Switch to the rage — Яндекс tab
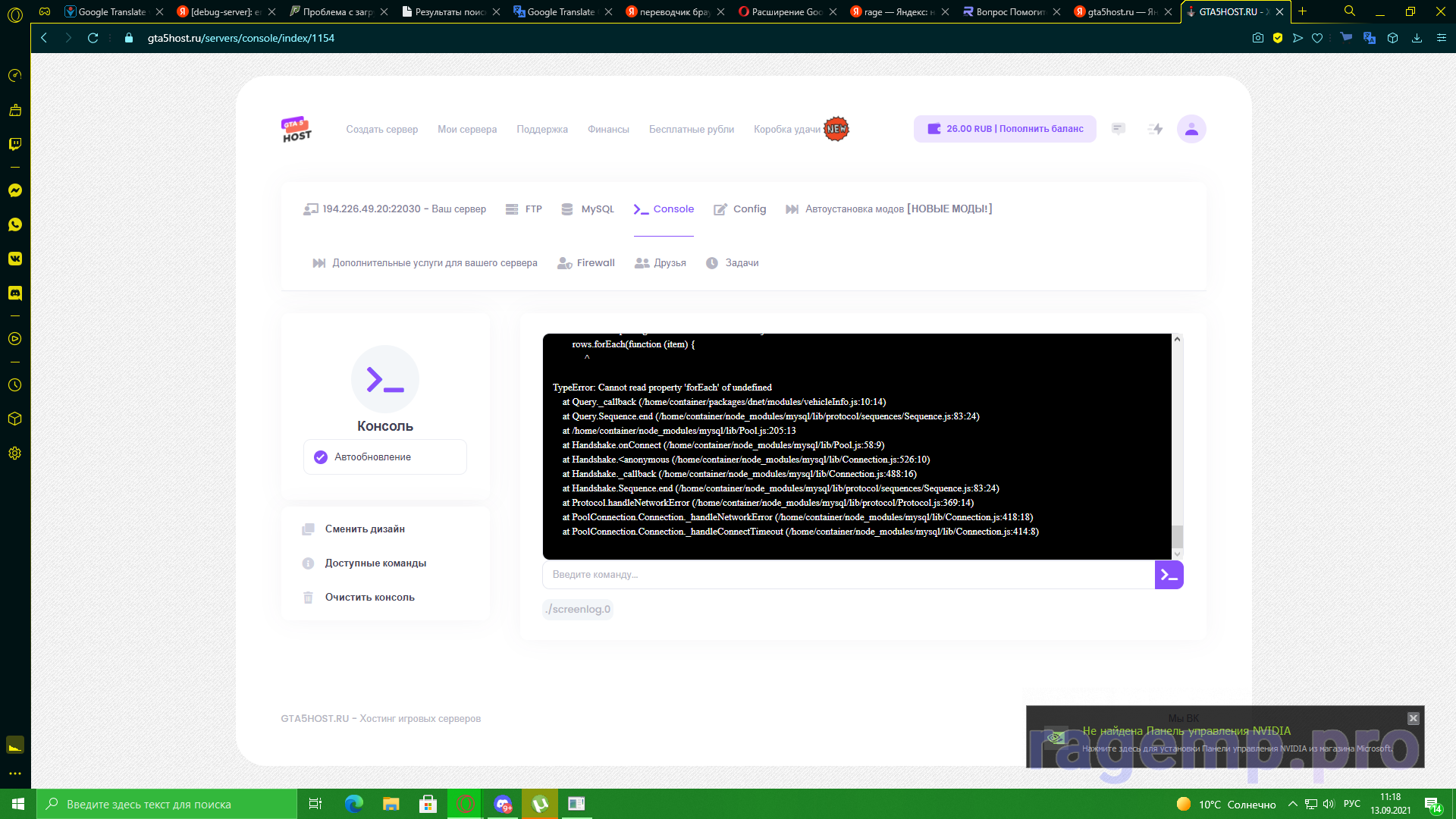The height and width of the screenshot is (819, 1456). click(x=899, y=11)
